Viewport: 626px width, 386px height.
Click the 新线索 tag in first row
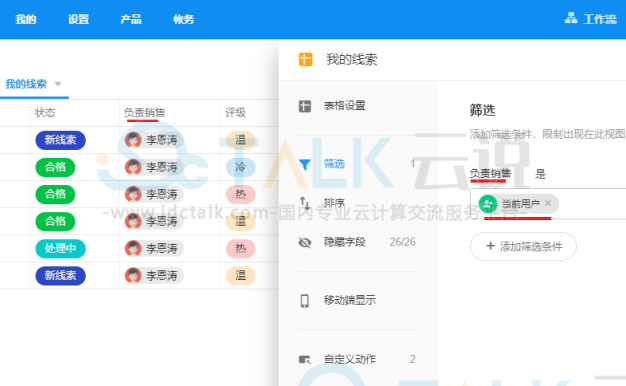[60, 140]
